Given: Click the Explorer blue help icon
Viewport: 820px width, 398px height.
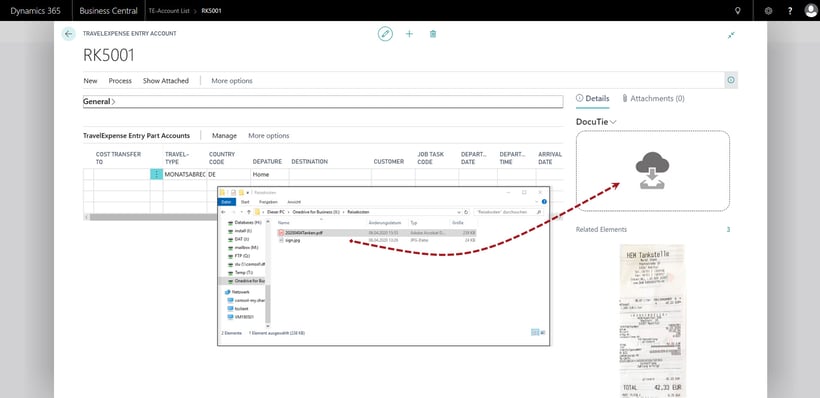Looking at the screenshot, I should 544,201.
